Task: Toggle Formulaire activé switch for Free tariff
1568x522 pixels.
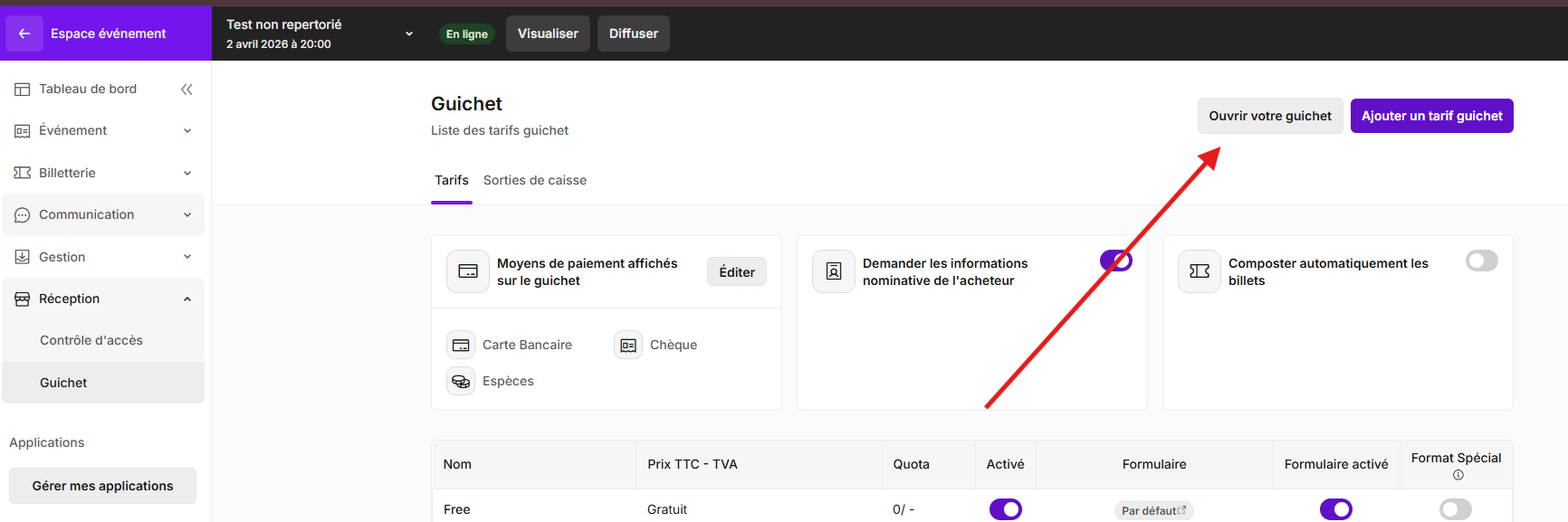Action: coord(1336,509)
